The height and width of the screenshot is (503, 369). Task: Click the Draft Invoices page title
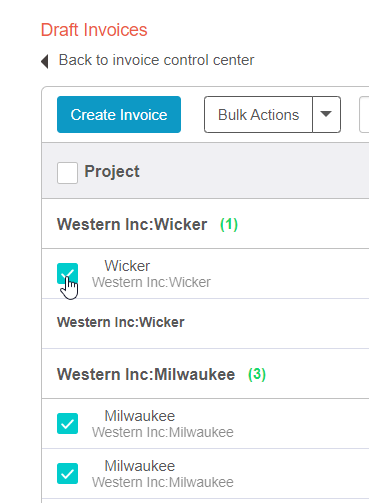pos(94,30)
